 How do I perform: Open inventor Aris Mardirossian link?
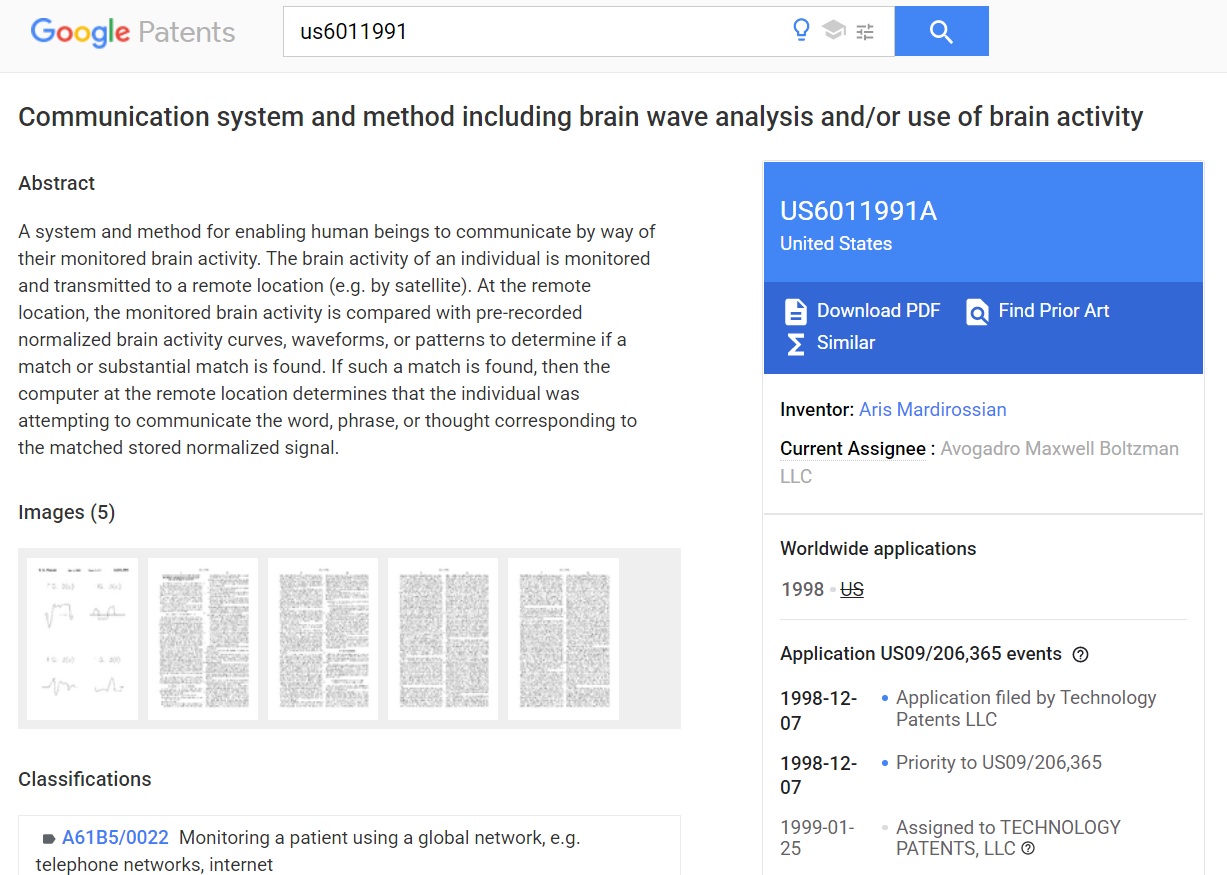click(933, 409)
